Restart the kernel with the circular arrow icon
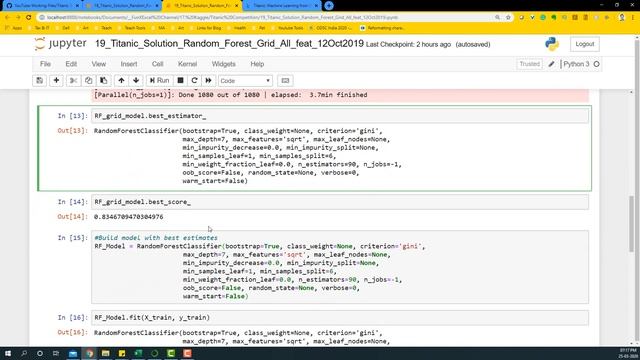 pyautogui.click(x=194, y=80)
